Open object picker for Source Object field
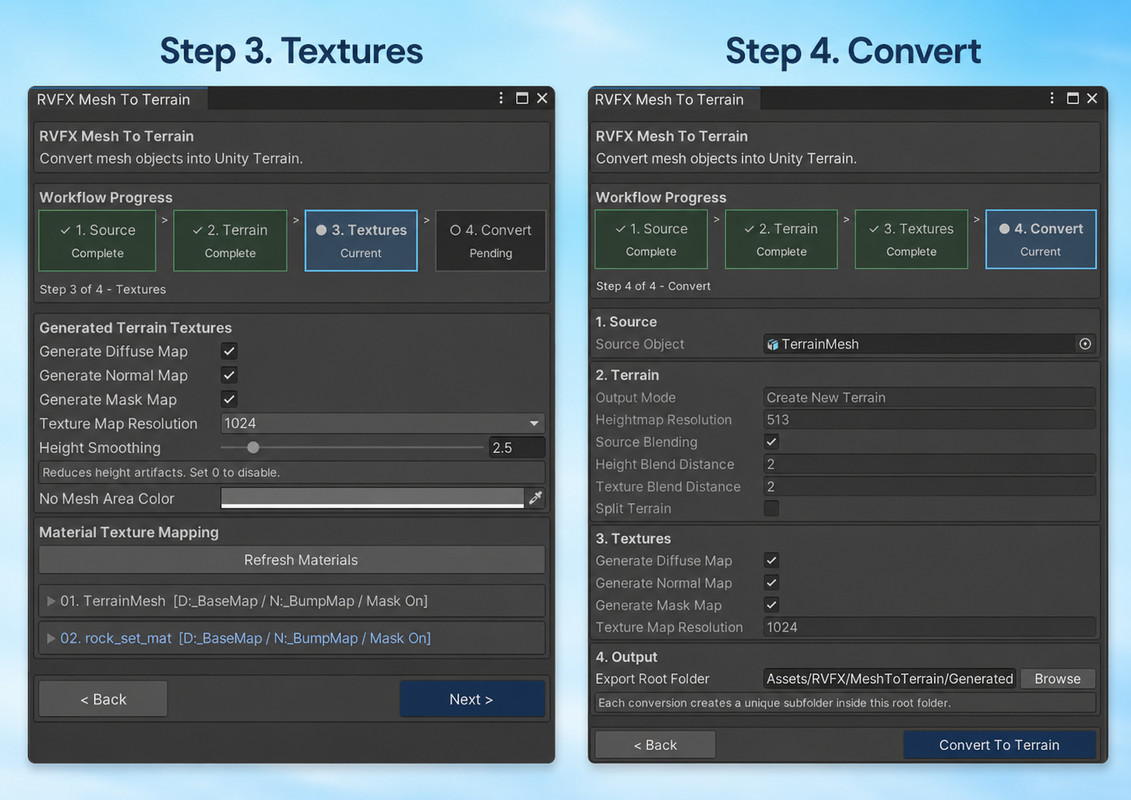This screenshot has width=1131, height=800. 1085,344
